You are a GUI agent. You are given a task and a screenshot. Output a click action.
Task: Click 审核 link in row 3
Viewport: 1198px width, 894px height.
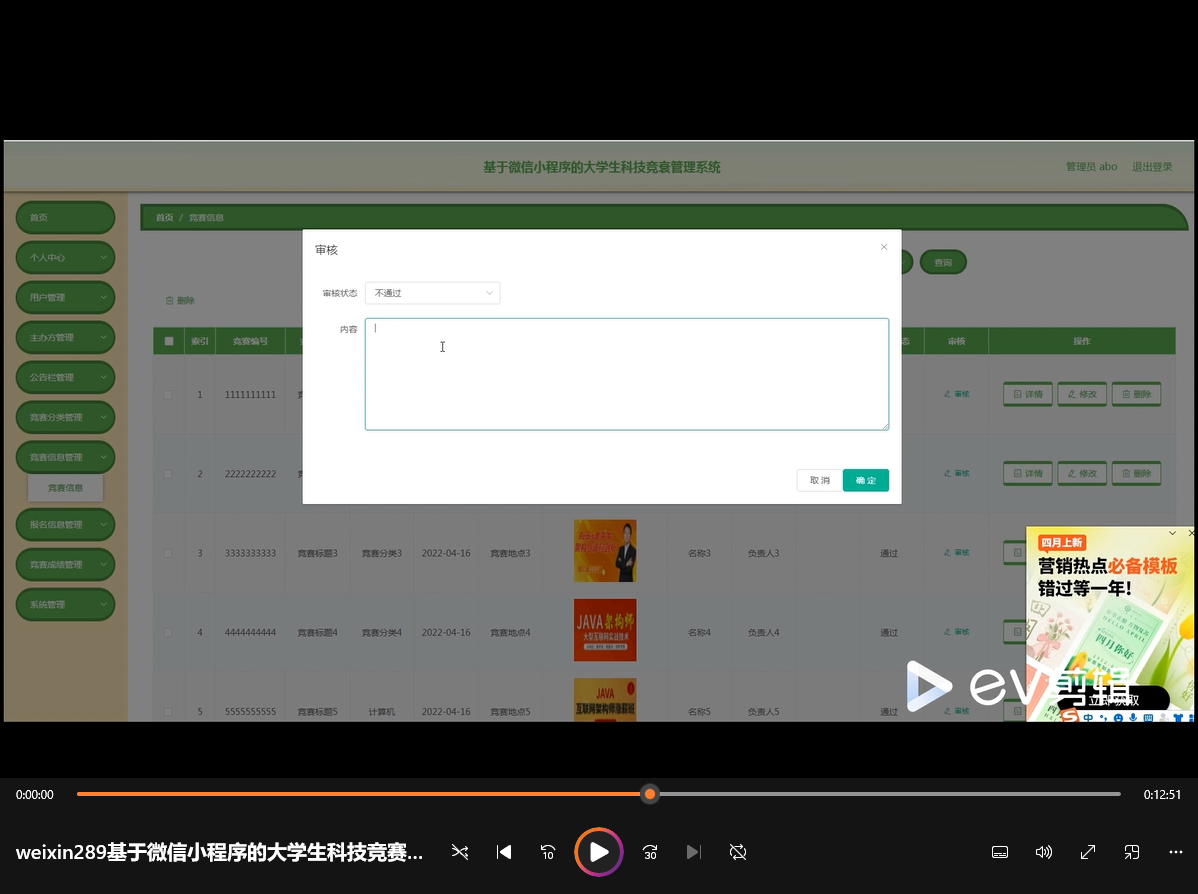[957, 552]
